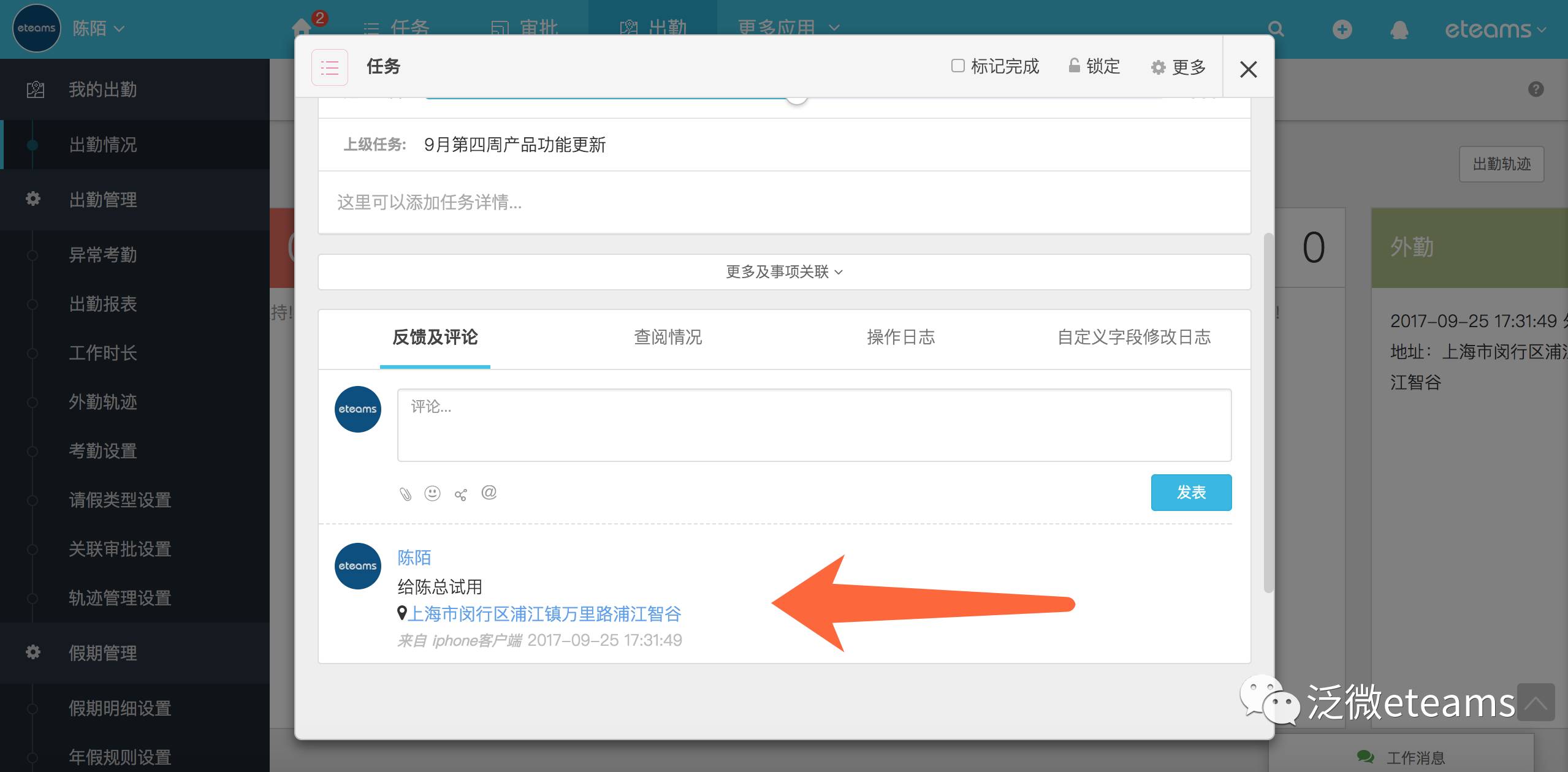Screen dimensions: 1568x772
Task: Switch to the 查阅情况 tab
Action: [x=668, y=337]
